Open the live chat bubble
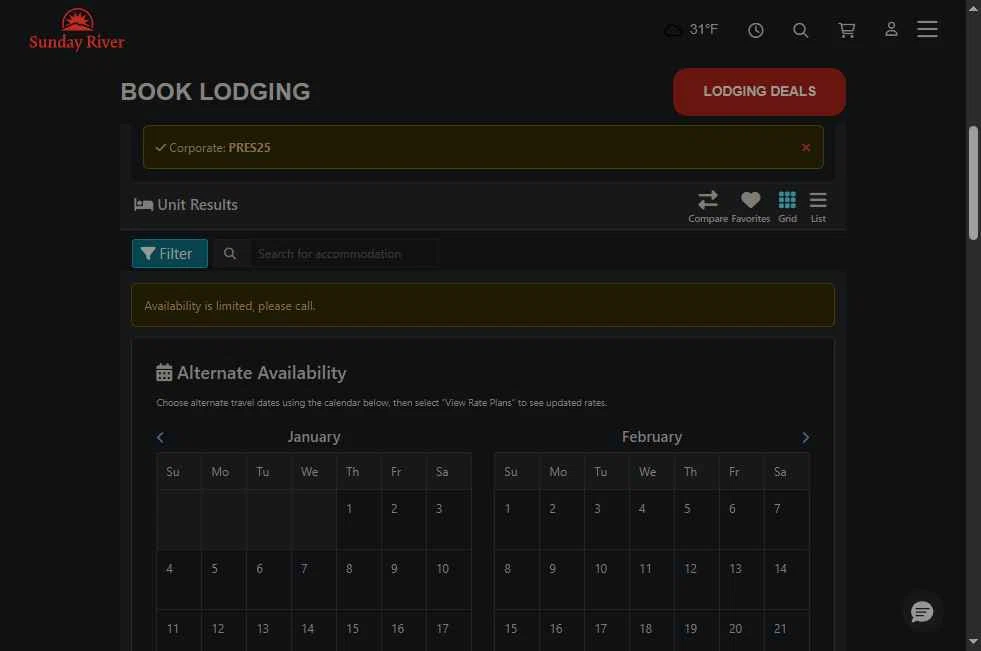Viewport: 981px width, 651px height. coord(922,612)
